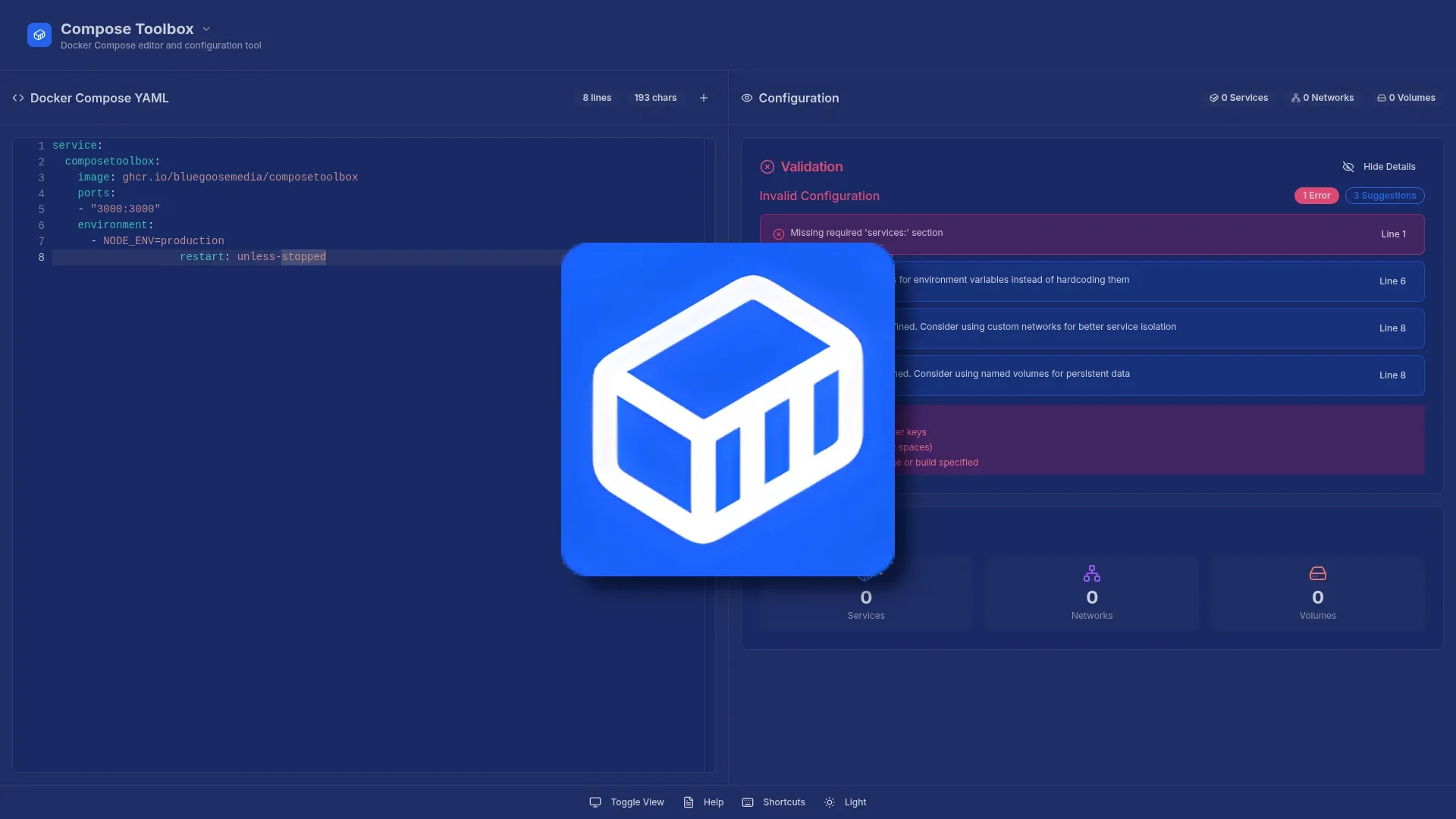This screenshot has height=819, width=1456.
Task: Click the keyboard icon beside Shortcuts
Action: 748,802
